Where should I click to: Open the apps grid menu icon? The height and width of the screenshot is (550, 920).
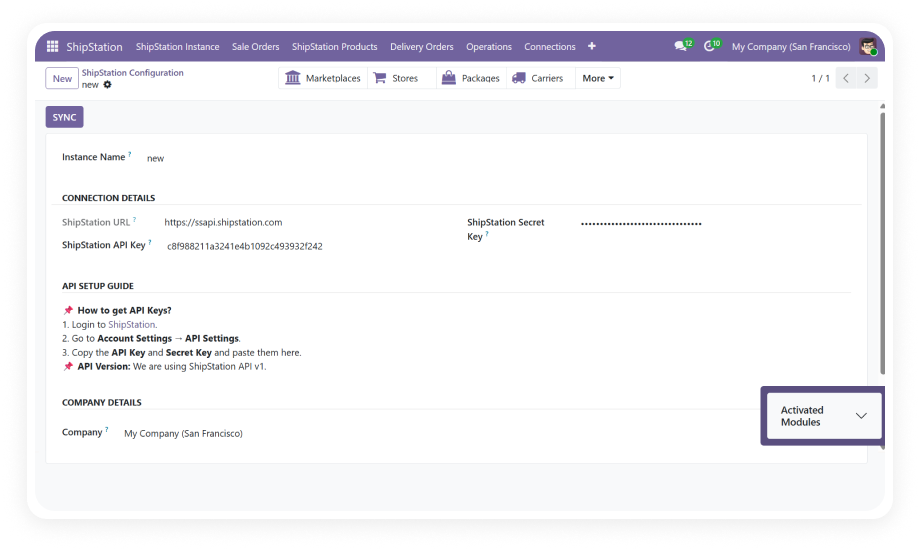(52, 46)
